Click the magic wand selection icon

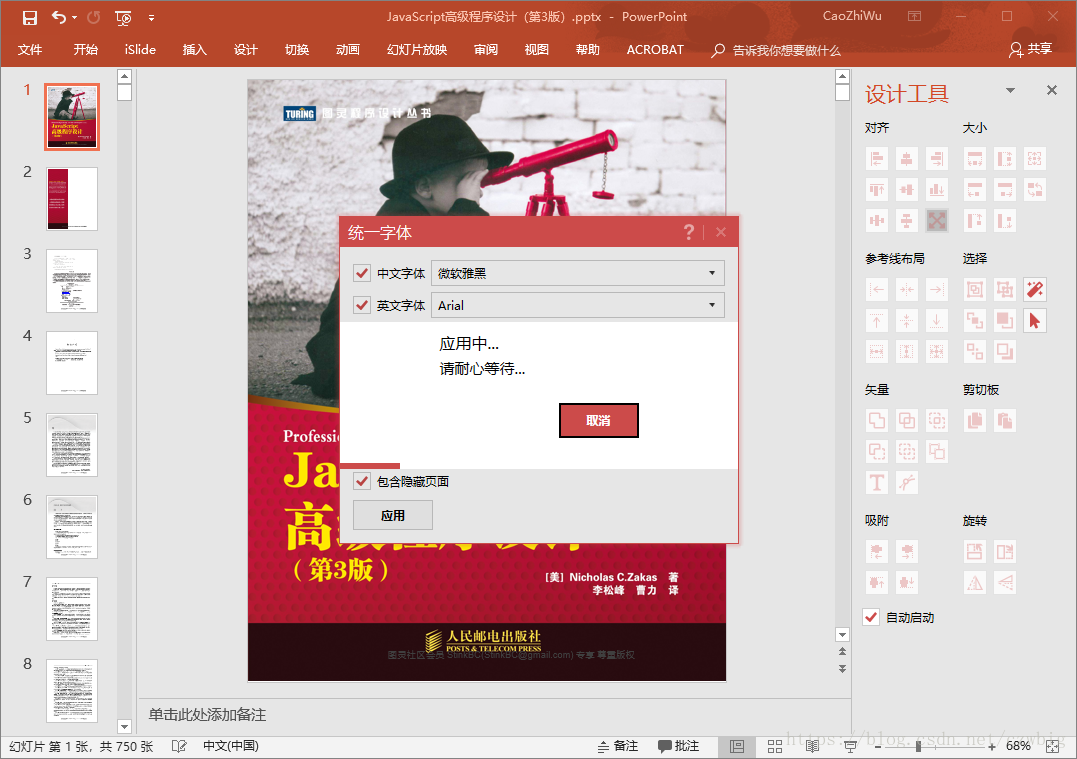[x=1034, y=290]
